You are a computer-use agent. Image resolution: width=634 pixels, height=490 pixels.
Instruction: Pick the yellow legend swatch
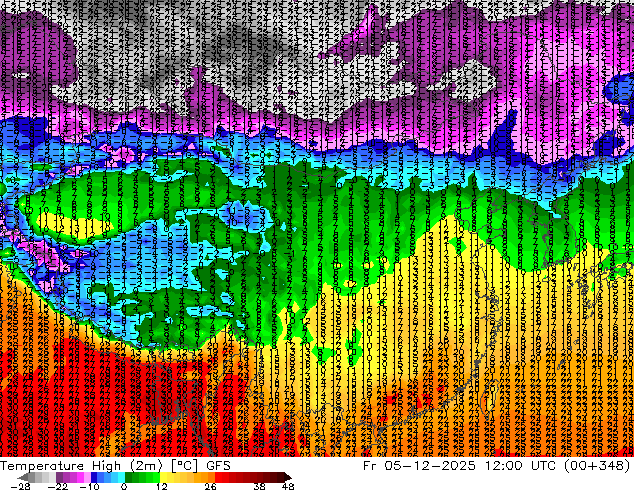click(x=163, y=477)
